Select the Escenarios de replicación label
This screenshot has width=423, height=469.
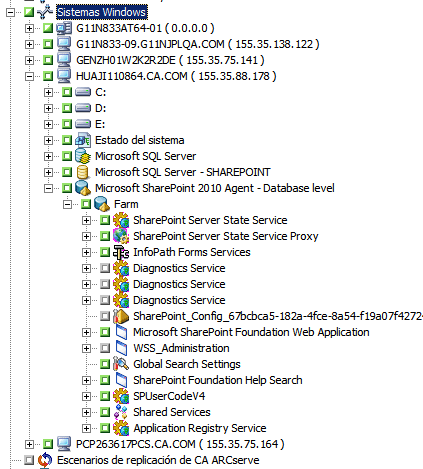158,460
